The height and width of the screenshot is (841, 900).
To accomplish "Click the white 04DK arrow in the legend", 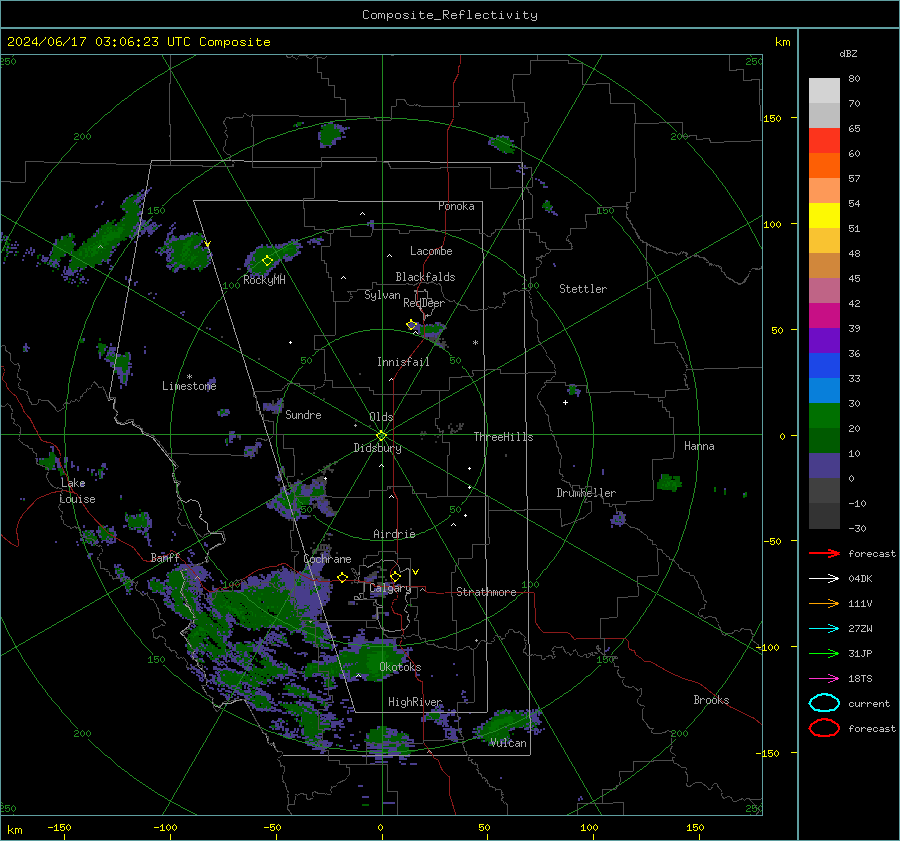I will point(824,579).
